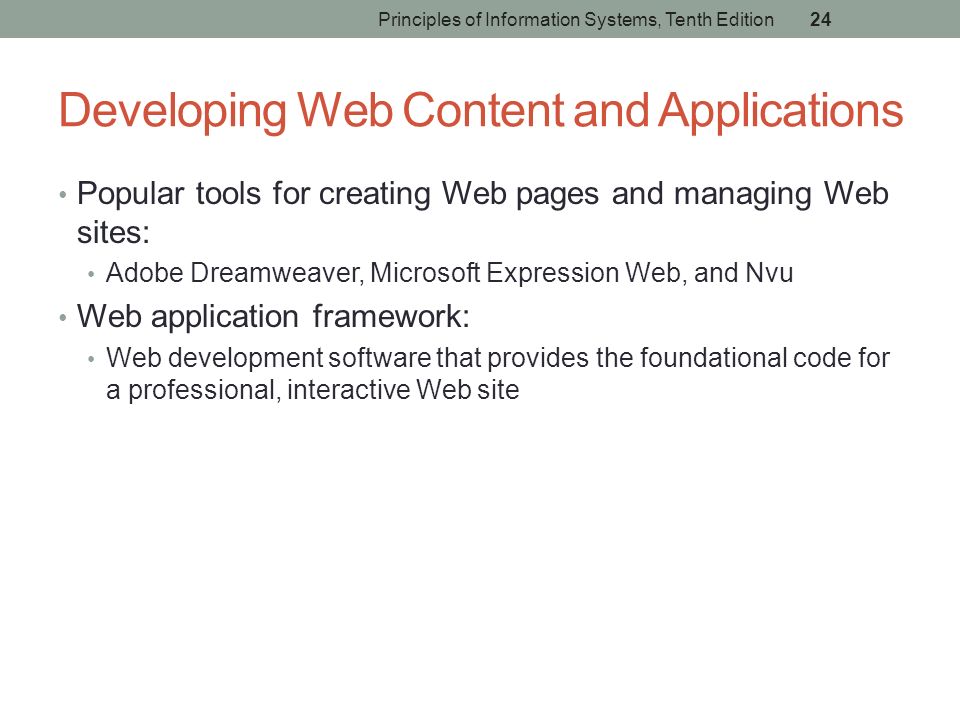Image resolution: width=960 pixels, height=720 pixels.
Task: Click the line 'a professional, interactive Web site'
Action: tap(312, 390)
